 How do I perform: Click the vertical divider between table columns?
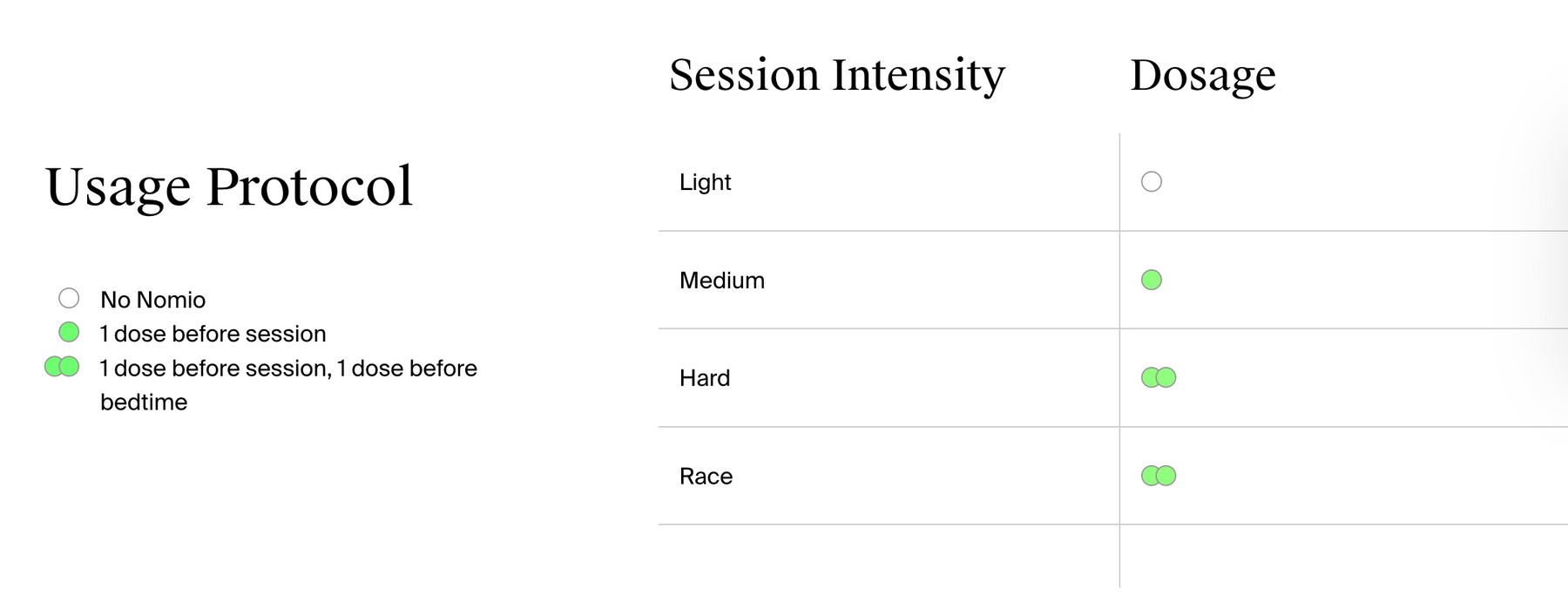tap(1119, 331)
